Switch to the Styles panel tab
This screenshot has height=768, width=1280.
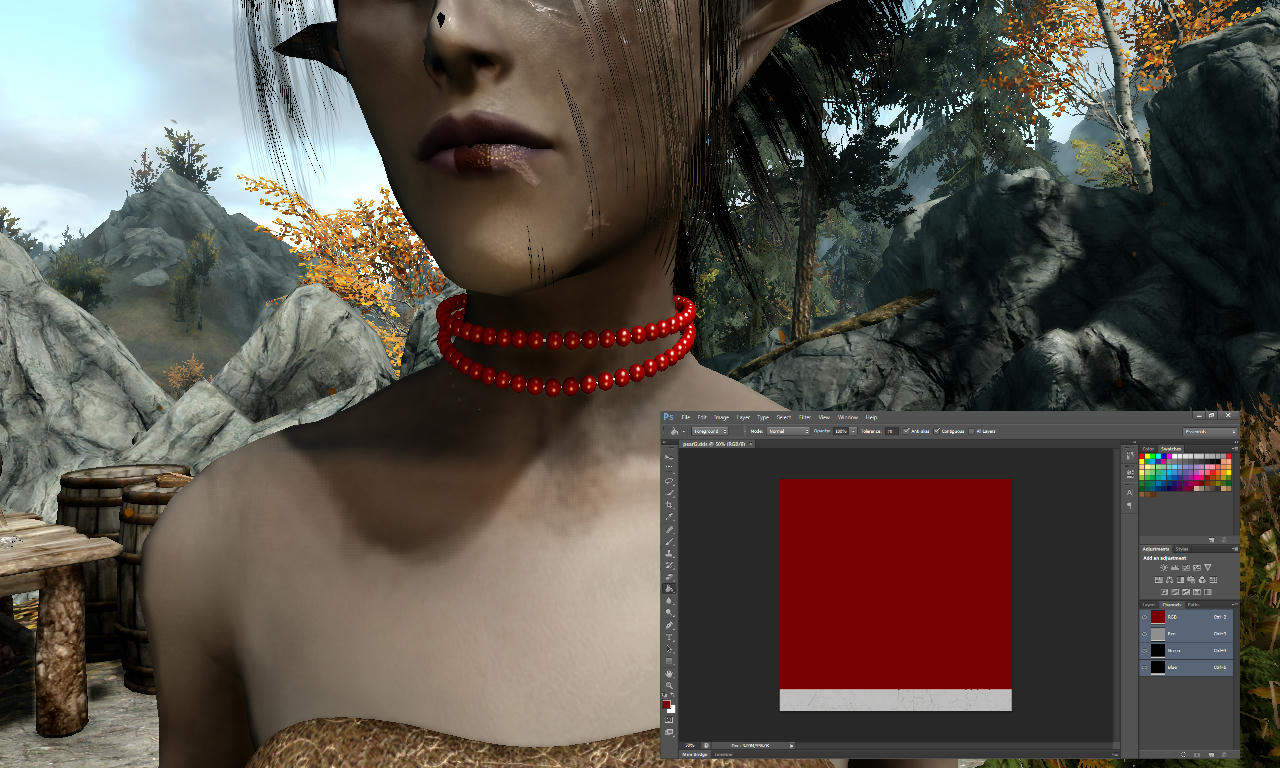tap(1182, 549)
